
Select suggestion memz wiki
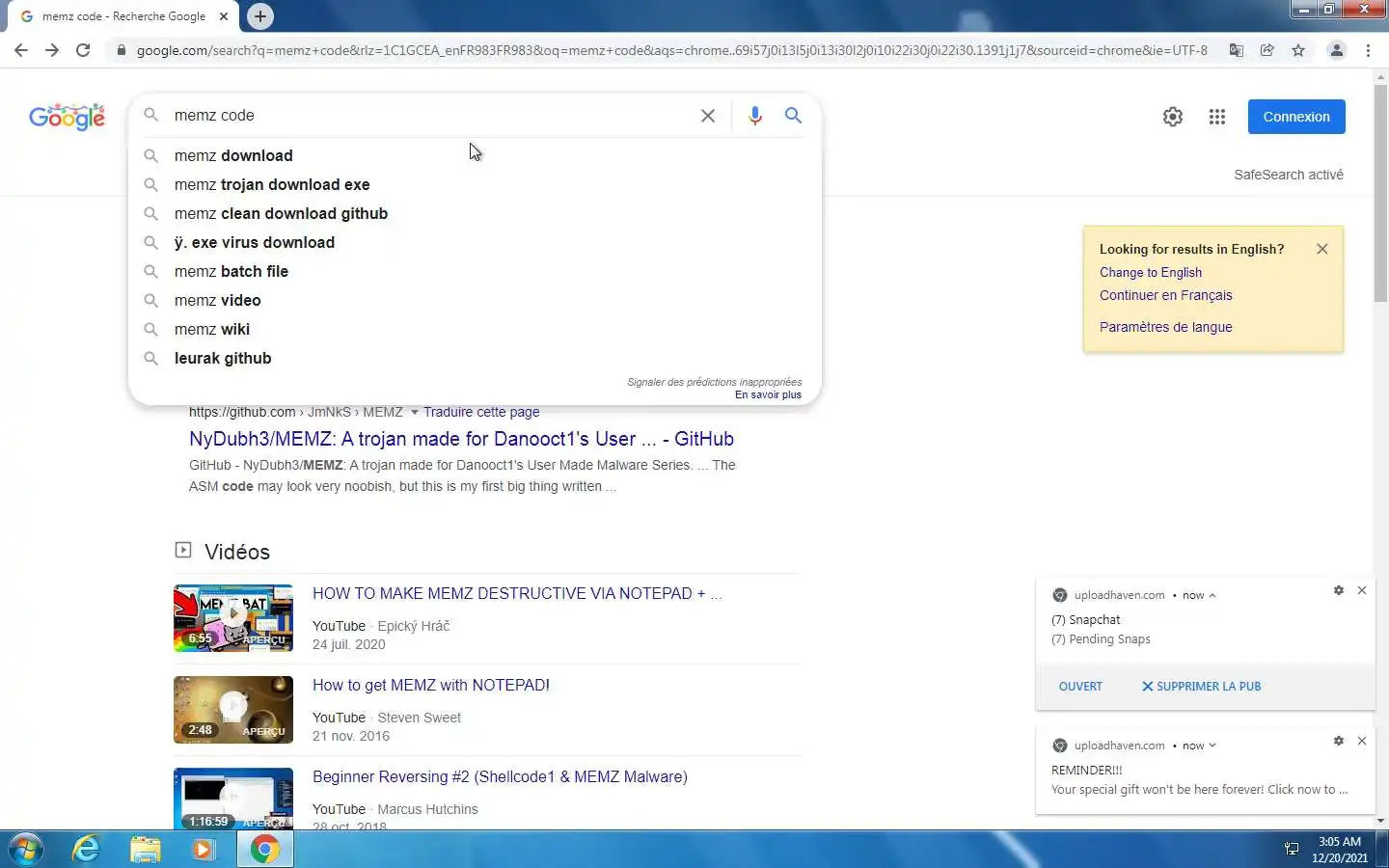coord(475,329)
